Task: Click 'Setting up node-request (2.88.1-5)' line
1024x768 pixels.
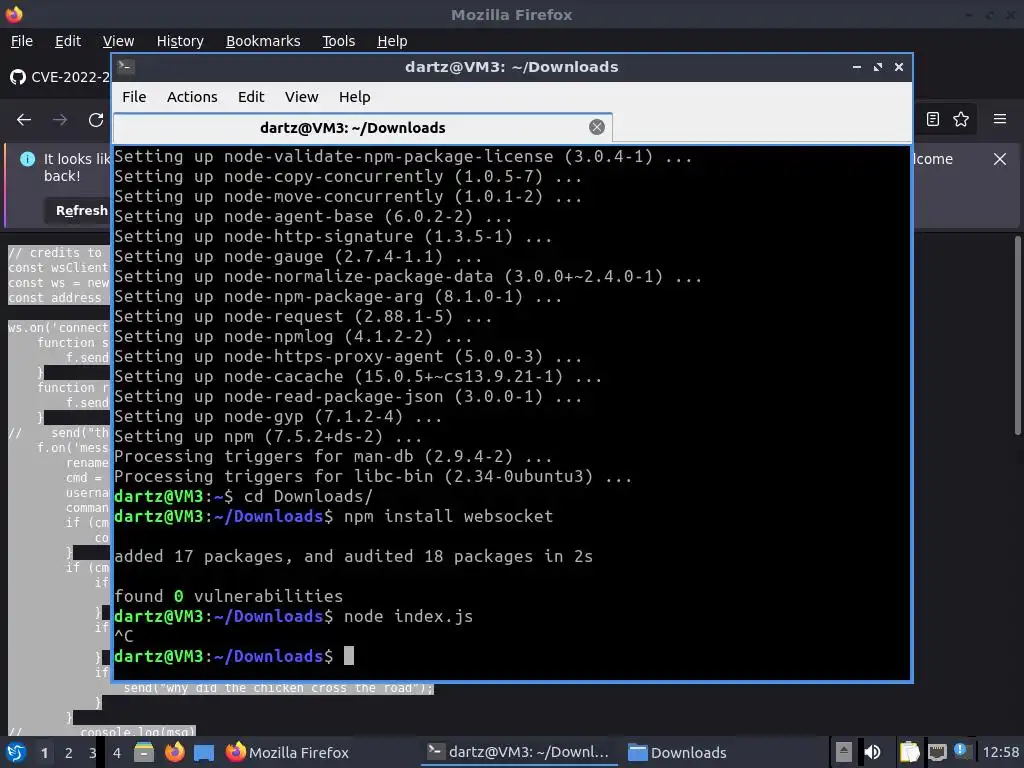Action: pos(303,316)
